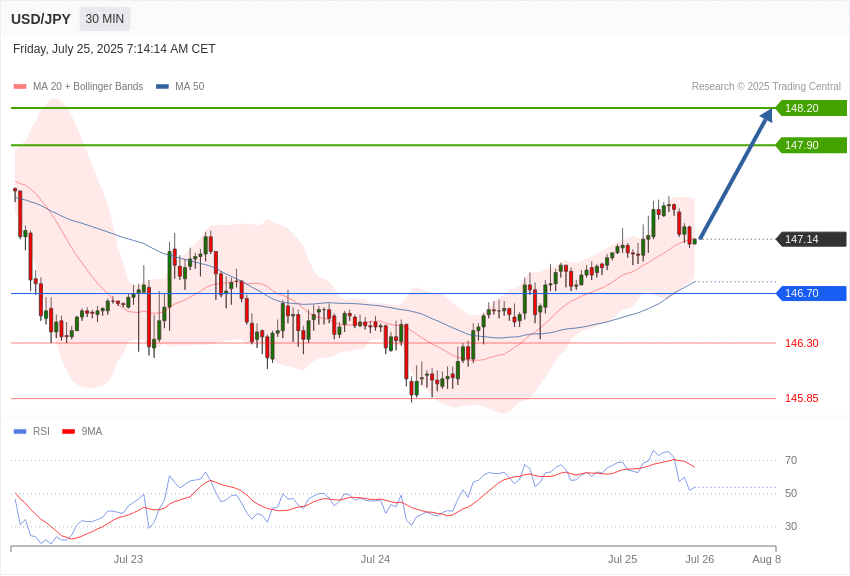Image resolution: width=850 pixels, height=576 pixels.
Task: Click the 'MA 20 + Bollinger Bands' legend label
Action: point(88,87)
